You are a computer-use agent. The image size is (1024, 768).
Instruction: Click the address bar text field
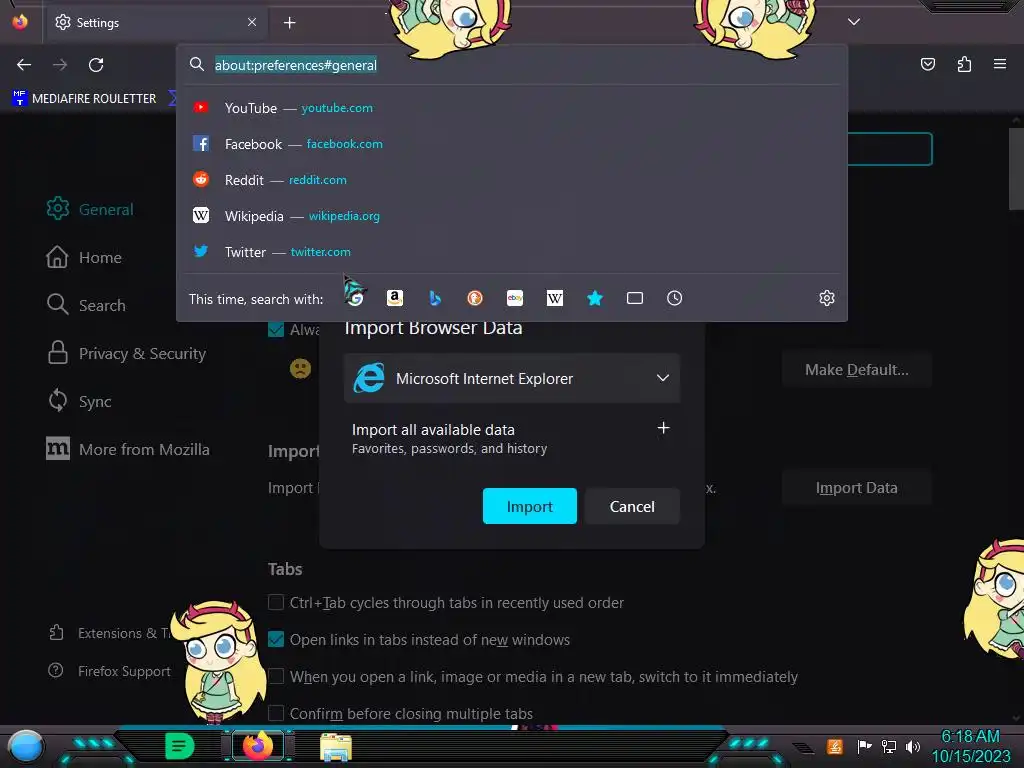click(512, 65)
